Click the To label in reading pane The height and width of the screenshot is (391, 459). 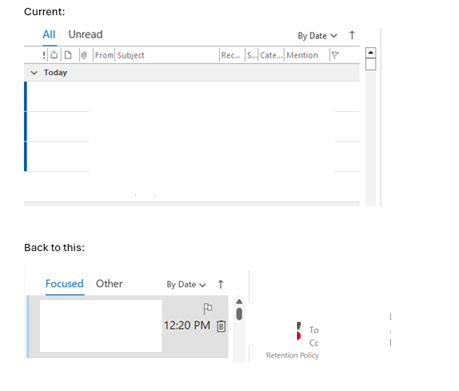314,330
